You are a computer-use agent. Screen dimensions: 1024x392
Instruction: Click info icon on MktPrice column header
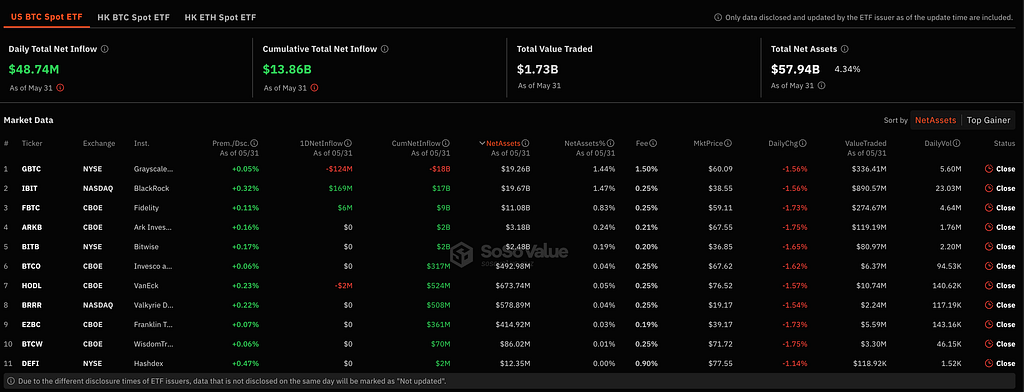click(x=728, y=143)
